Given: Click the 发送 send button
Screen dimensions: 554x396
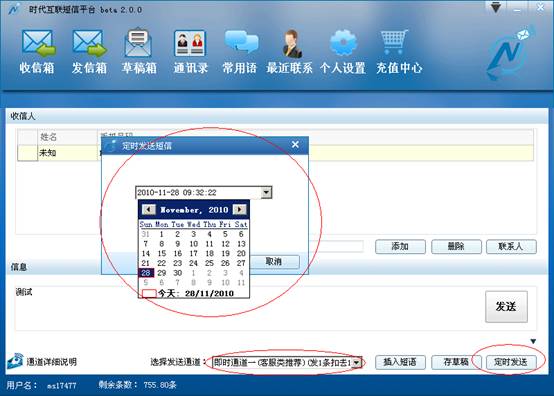Looking at the screenshot, I should pyautogui.click(x=506, y=307).
